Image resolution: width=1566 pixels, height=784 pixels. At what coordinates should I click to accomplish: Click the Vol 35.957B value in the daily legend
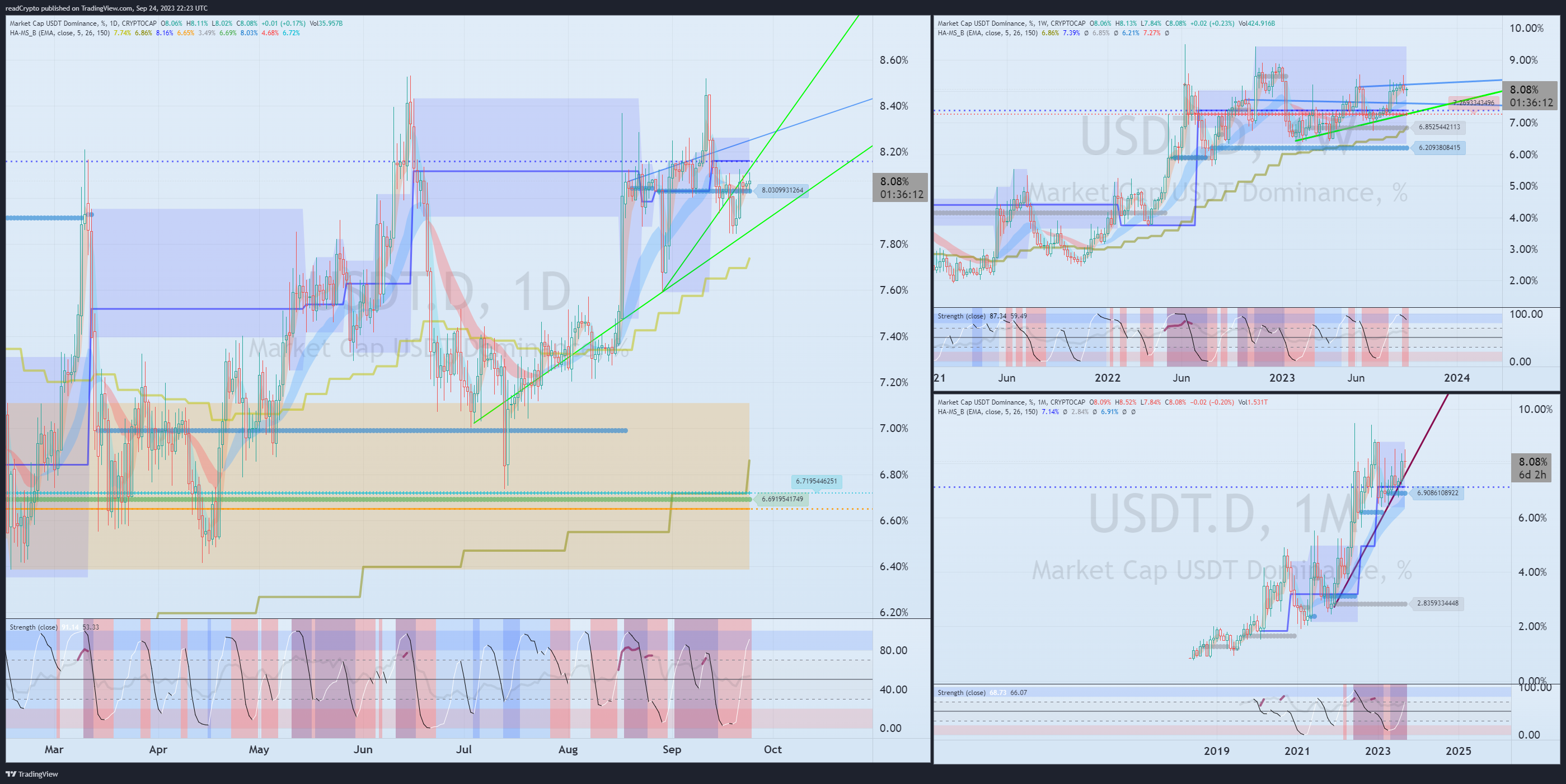(326, 23)
